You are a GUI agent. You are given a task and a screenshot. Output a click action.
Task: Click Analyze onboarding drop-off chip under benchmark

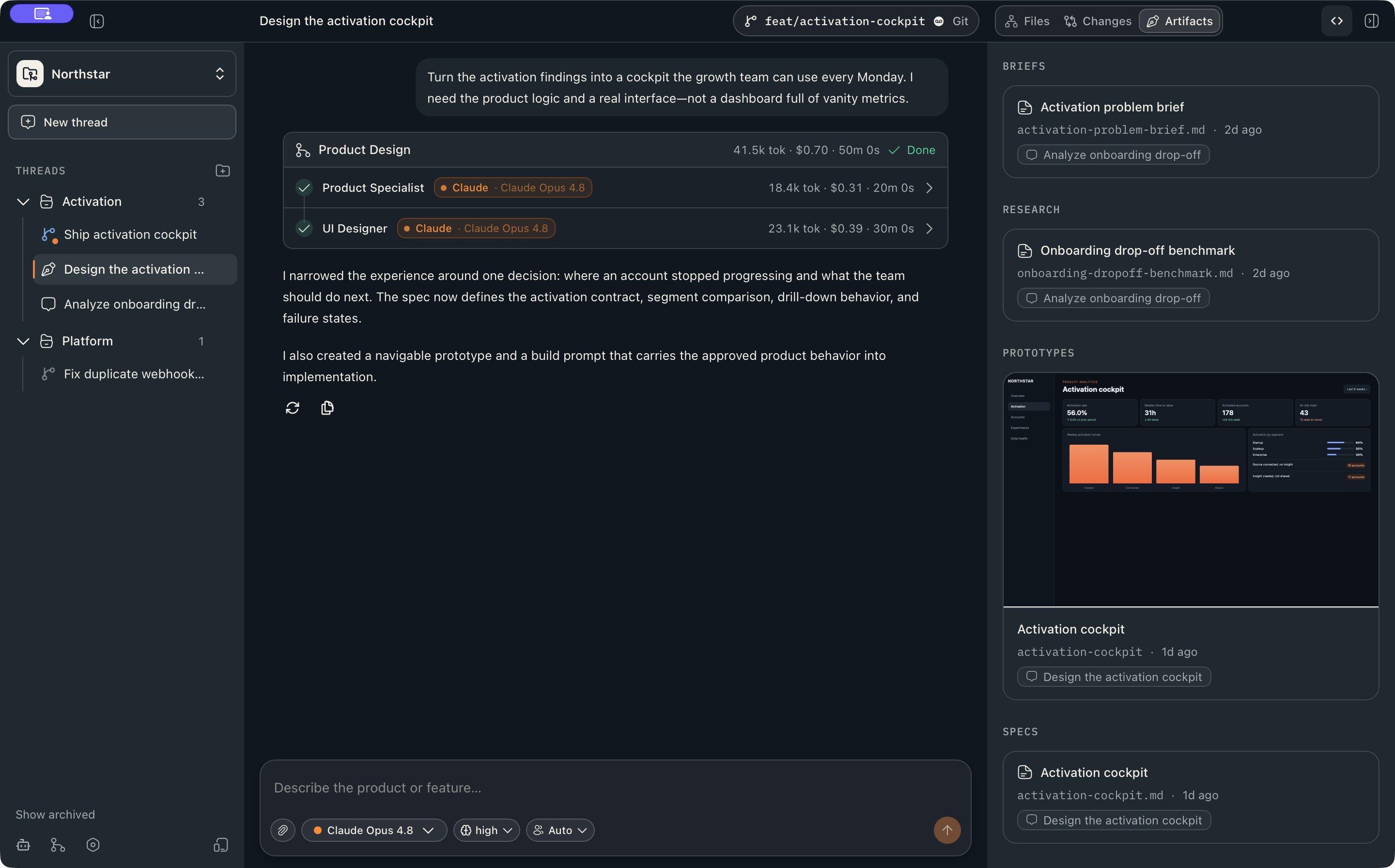[x=1113, y=298]
